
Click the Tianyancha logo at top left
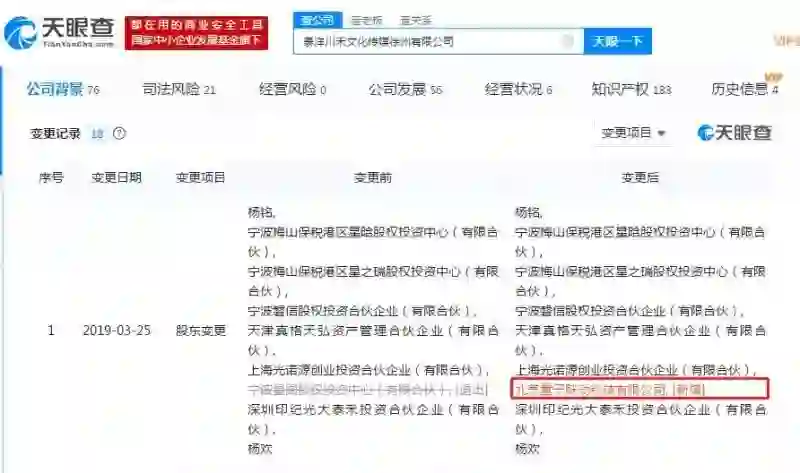click(59, 33)
